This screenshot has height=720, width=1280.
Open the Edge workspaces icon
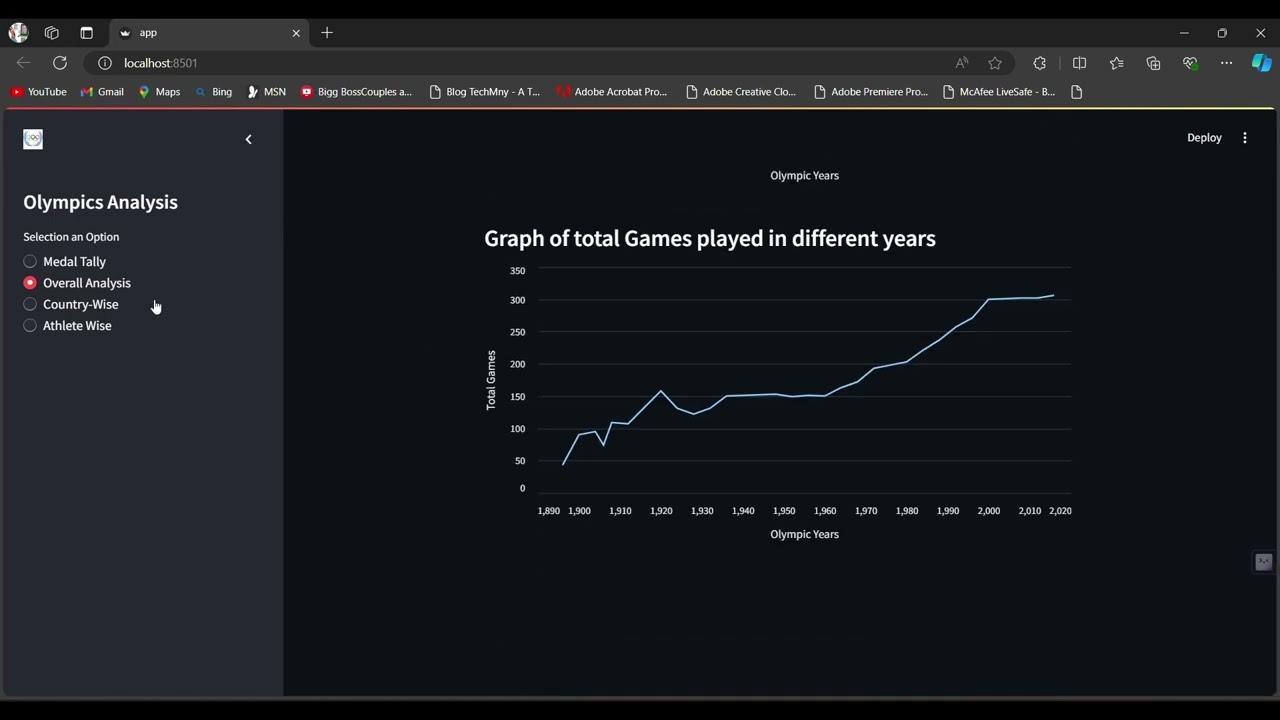[x=52, y=33]
